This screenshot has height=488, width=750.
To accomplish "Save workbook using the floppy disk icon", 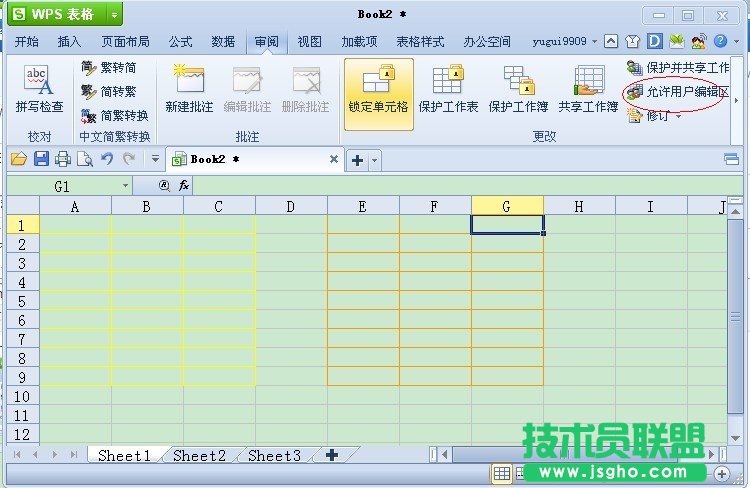I will coord(41,159).
